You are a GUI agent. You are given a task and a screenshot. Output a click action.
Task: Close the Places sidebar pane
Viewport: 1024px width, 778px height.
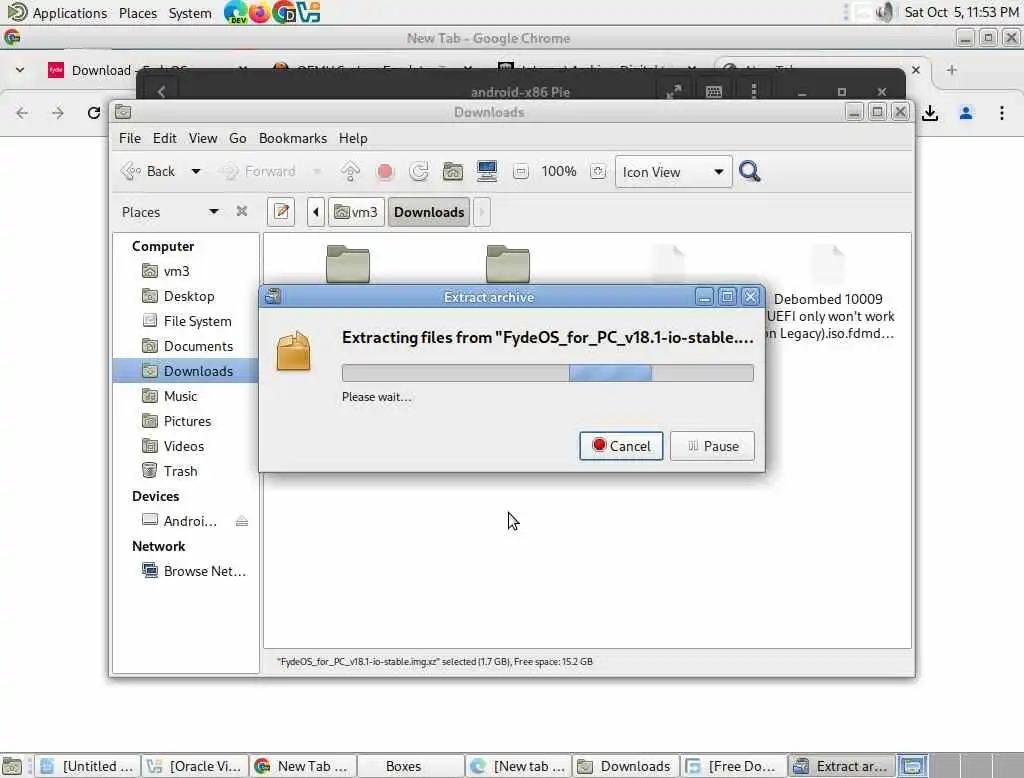242,211
